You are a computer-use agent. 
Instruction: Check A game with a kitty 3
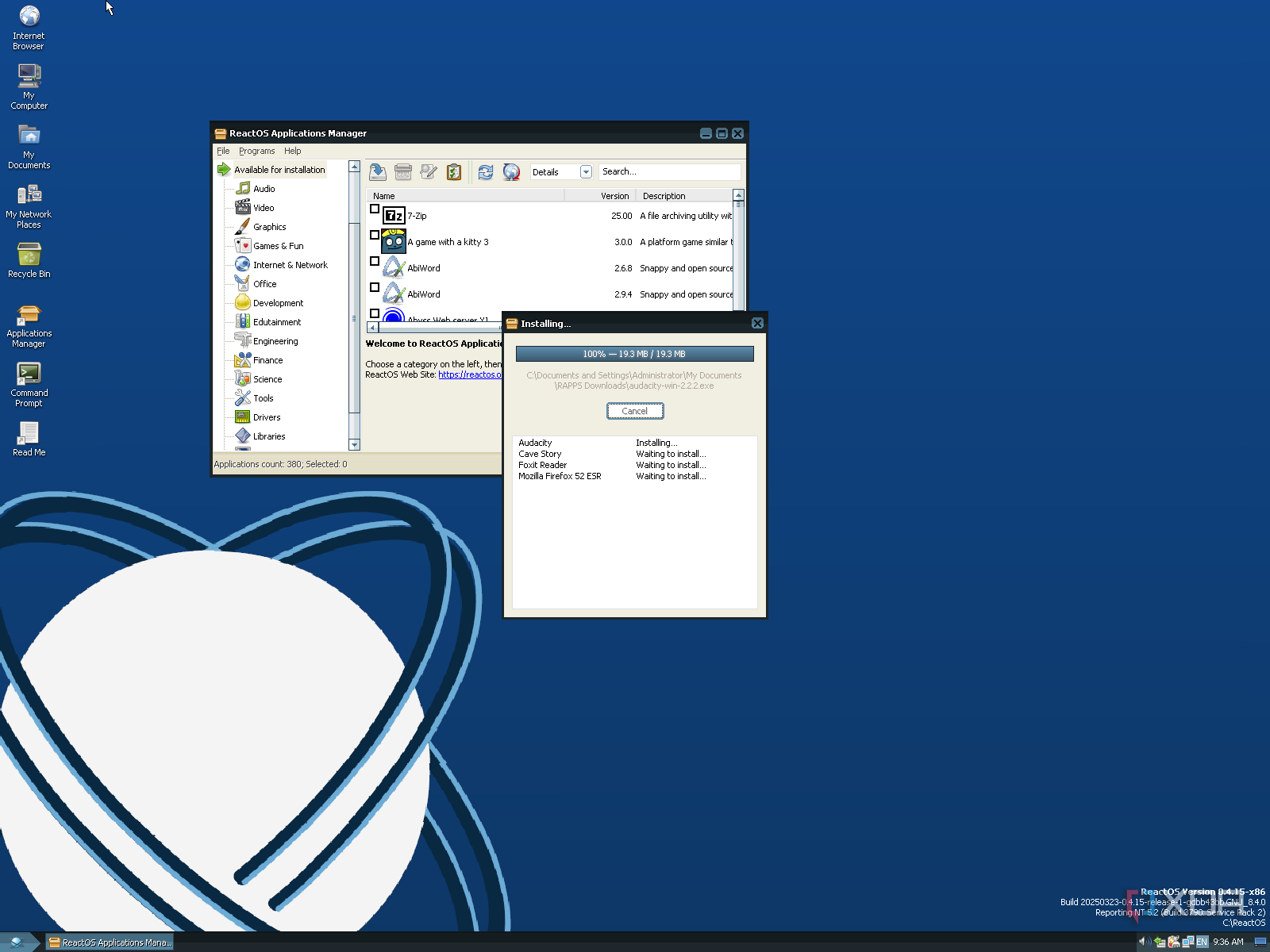coord(375,236)
